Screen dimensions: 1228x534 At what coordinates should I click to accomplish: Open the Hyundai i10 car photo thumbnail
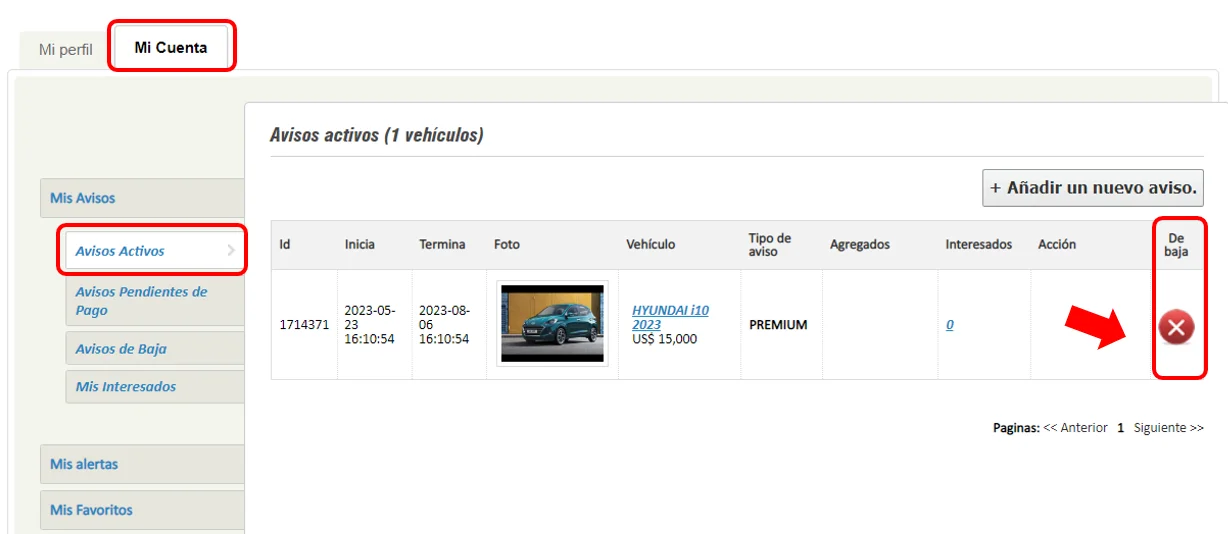click(x=552, y=324)
